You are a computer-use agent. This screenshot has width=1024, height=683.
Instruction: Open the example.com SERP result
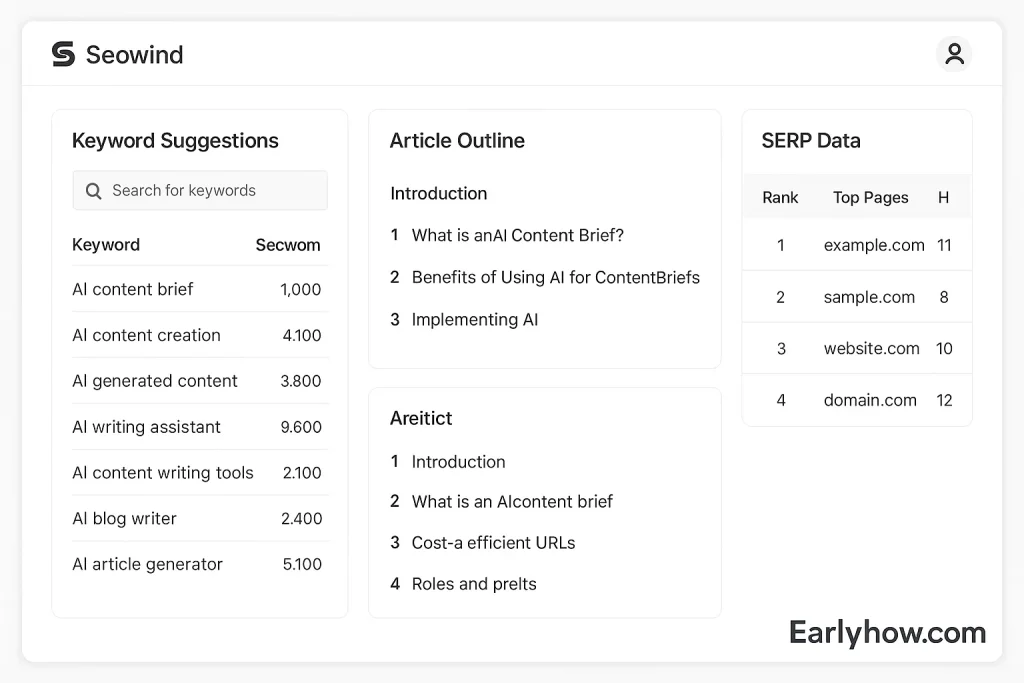(x=873, y=245)
